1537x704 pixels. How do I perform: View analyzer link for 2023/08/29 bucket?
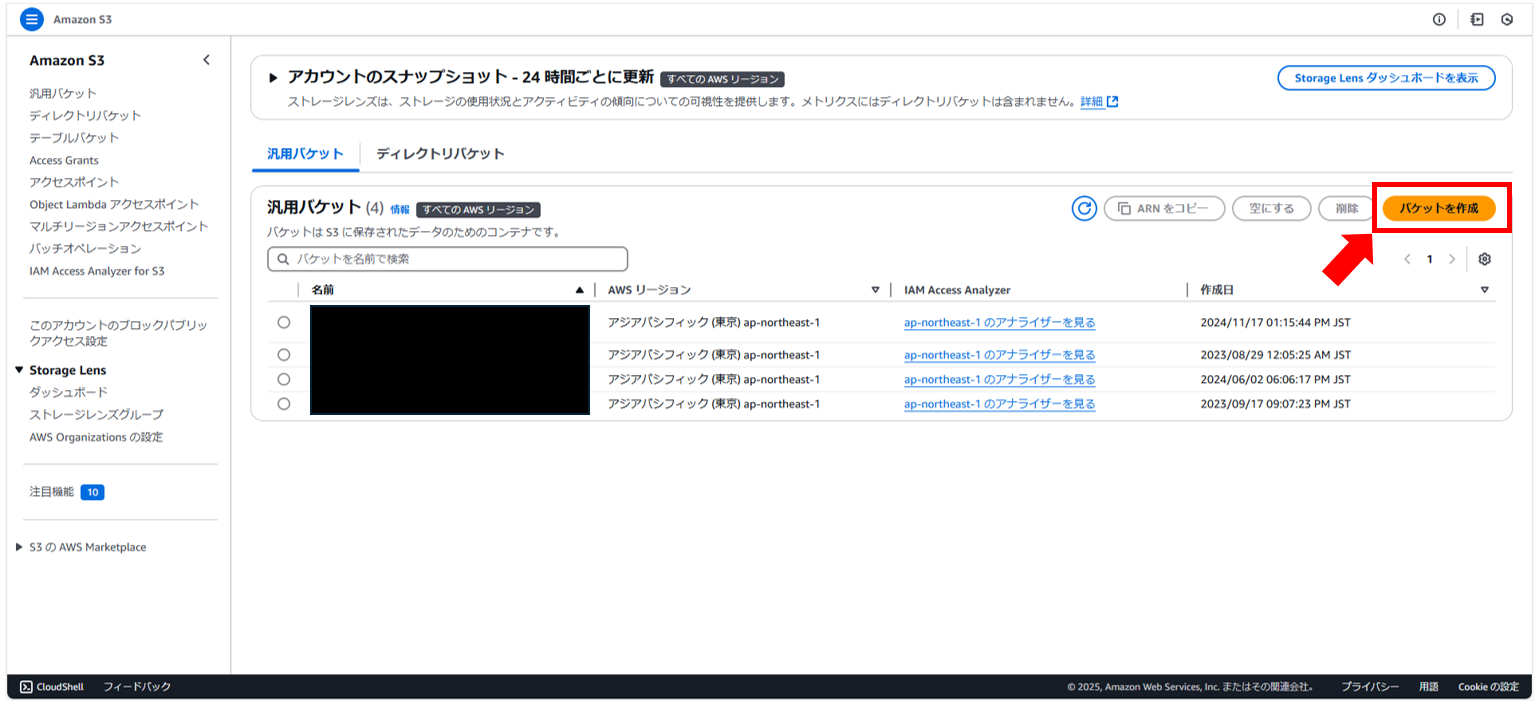999,355
